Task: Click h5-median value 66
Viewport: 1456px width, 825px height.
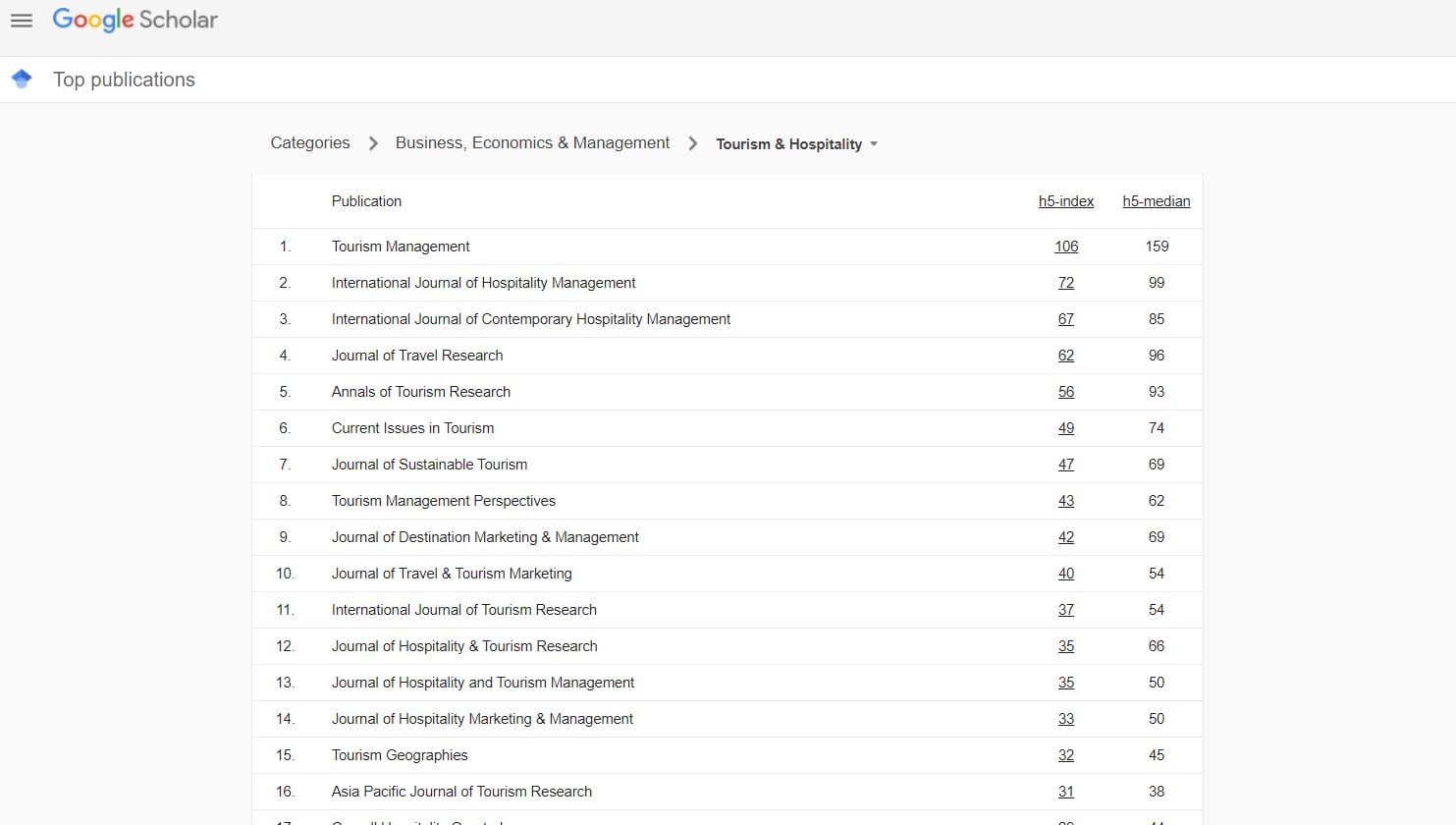Action: click(1157, 646)
